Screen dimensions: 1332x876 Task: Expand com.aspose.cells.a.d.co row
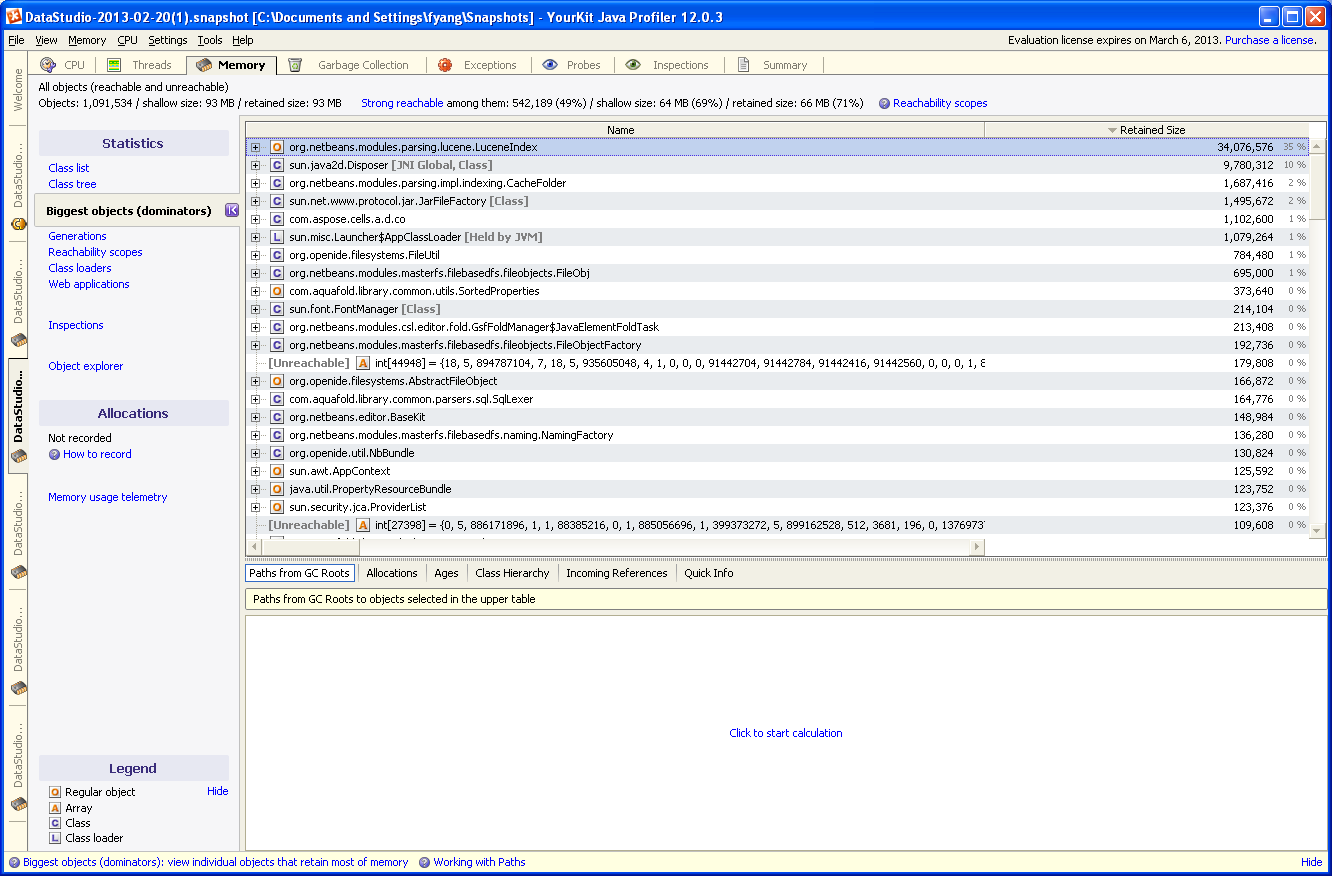coord(255,219)
